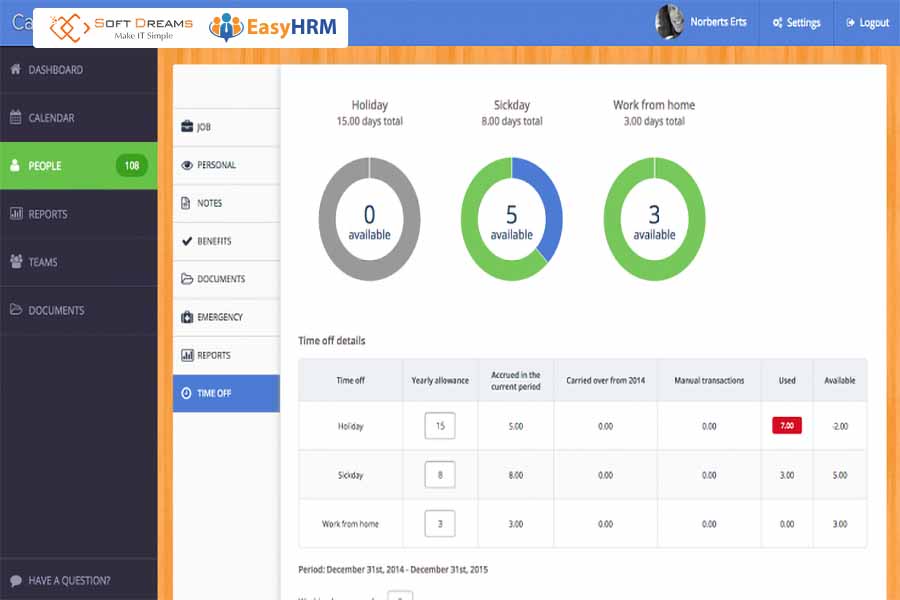900x600 pixels.
Task: Open the Dashboard menu item
Action: tap(79, 69)
